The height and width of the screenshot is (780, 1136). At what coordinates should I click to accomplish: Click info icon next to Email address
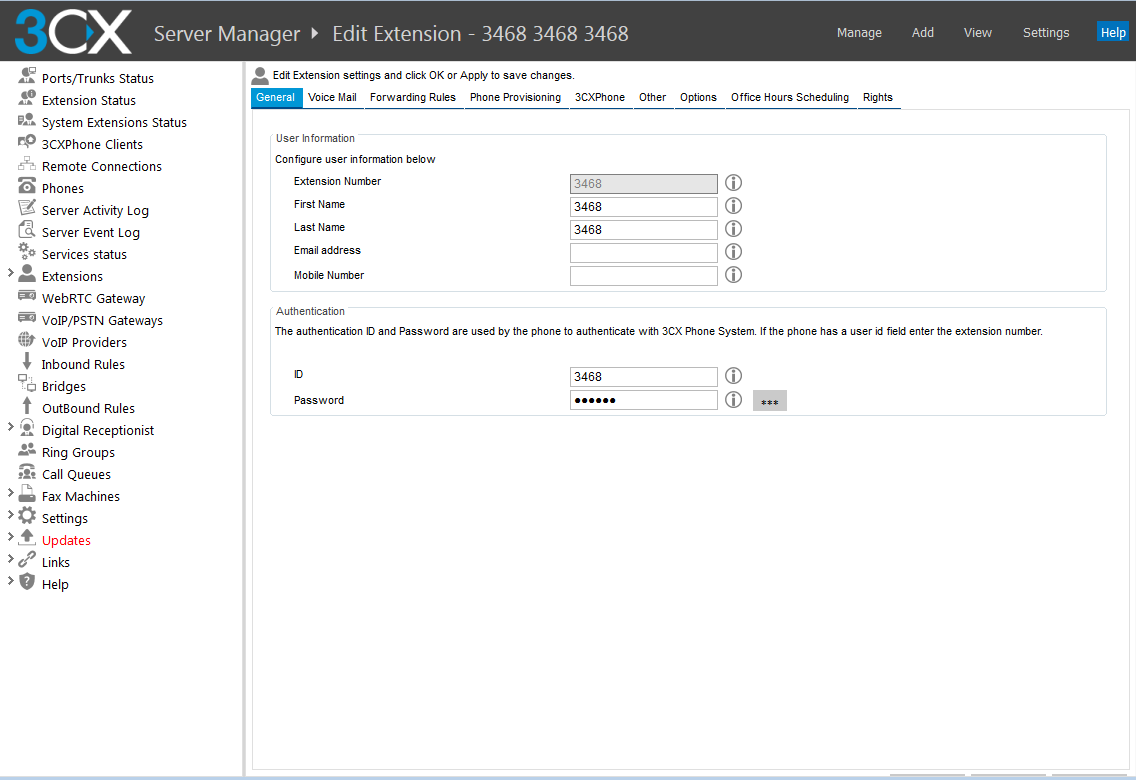click(x=733, y=252)
